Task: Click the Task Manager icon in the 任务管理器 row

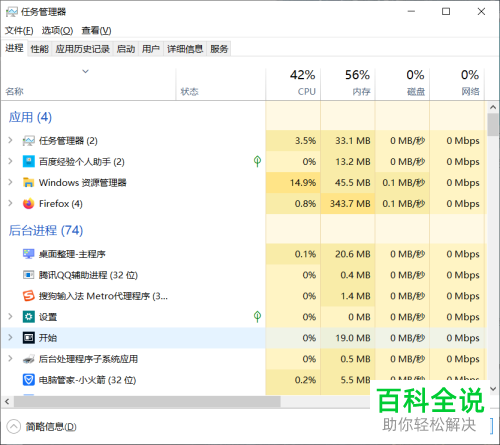Action: tap(28, 141)
